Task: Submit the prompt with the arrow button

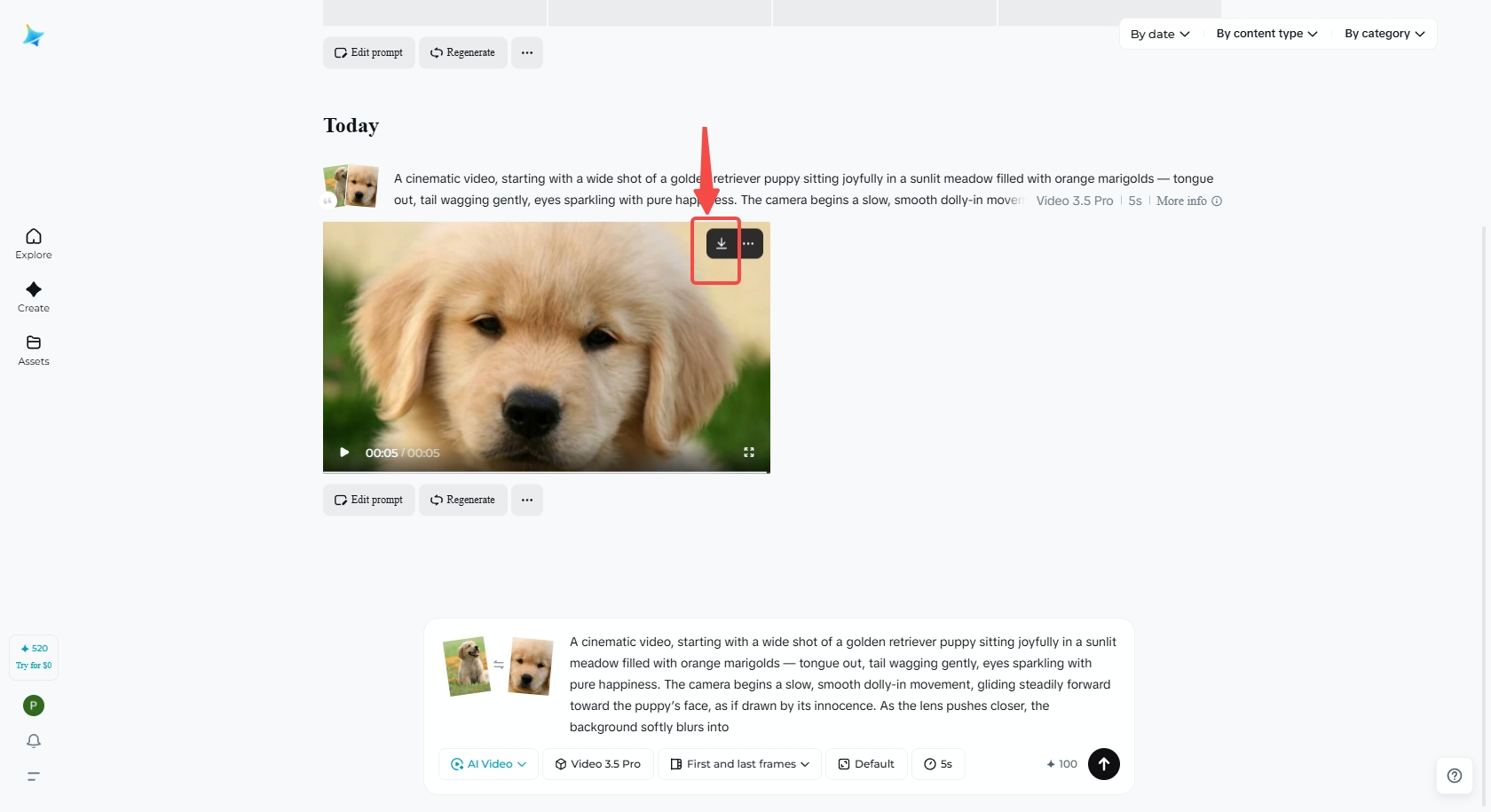Action: (x=1104, y=764)
